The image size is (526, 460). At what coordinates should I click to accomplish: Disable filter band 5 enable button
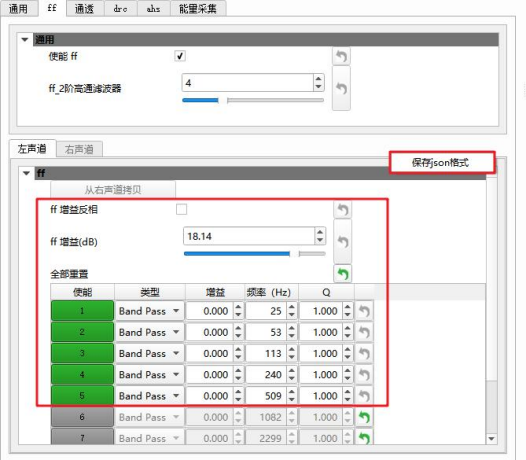[x=82, y=396]
